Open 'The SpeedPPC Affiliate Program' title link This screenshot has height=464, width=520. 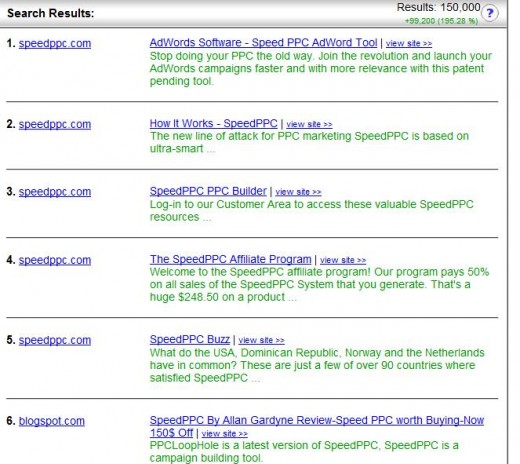[x=230, y=259]
